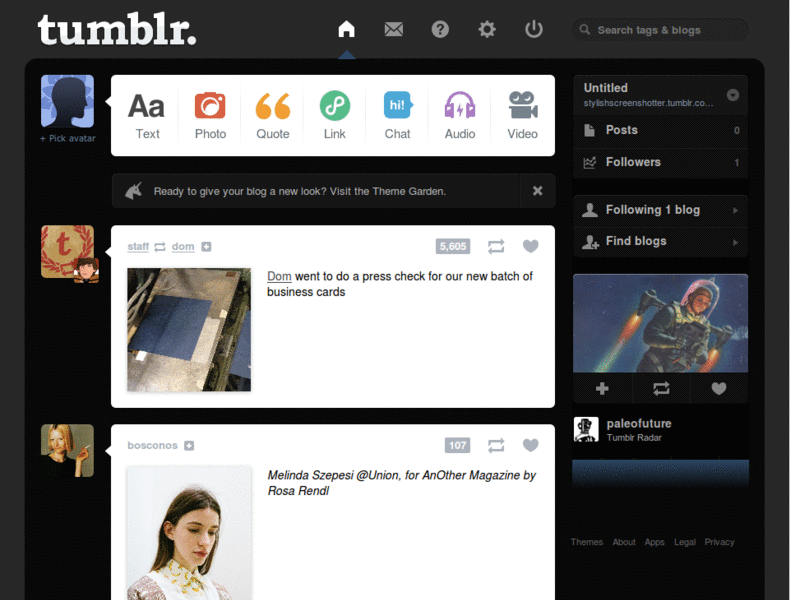View the 5,605 notes count
Image resolution: width=800 pixels, height=600 pixels.
[453, 246]
